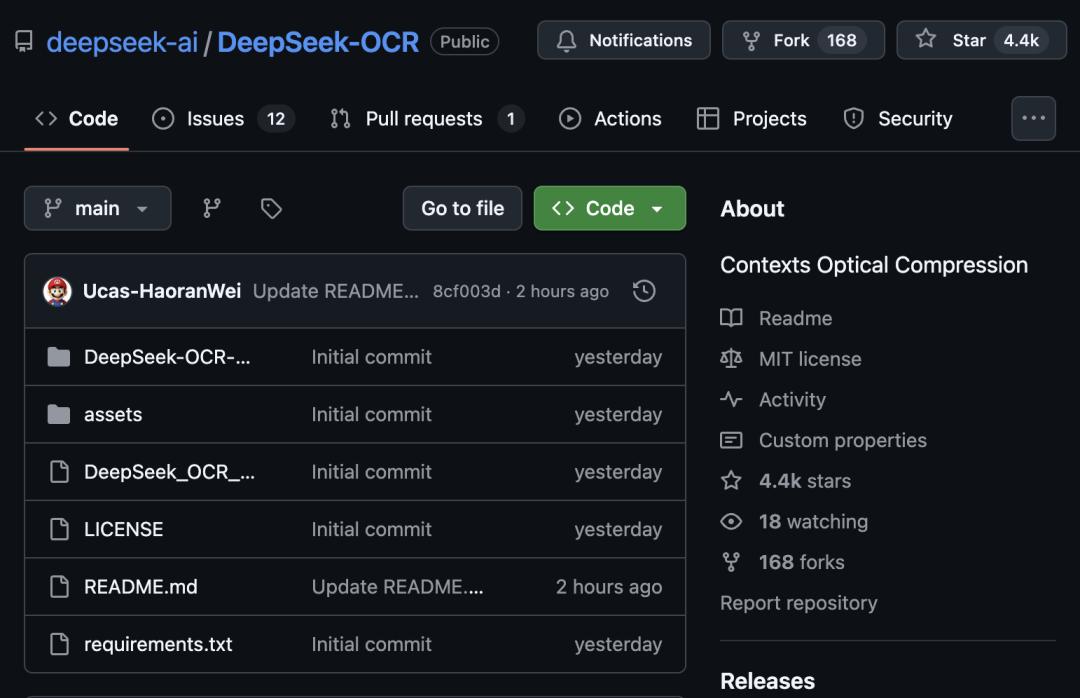
Task: Open the MIT license link
Action: point(809,359)
